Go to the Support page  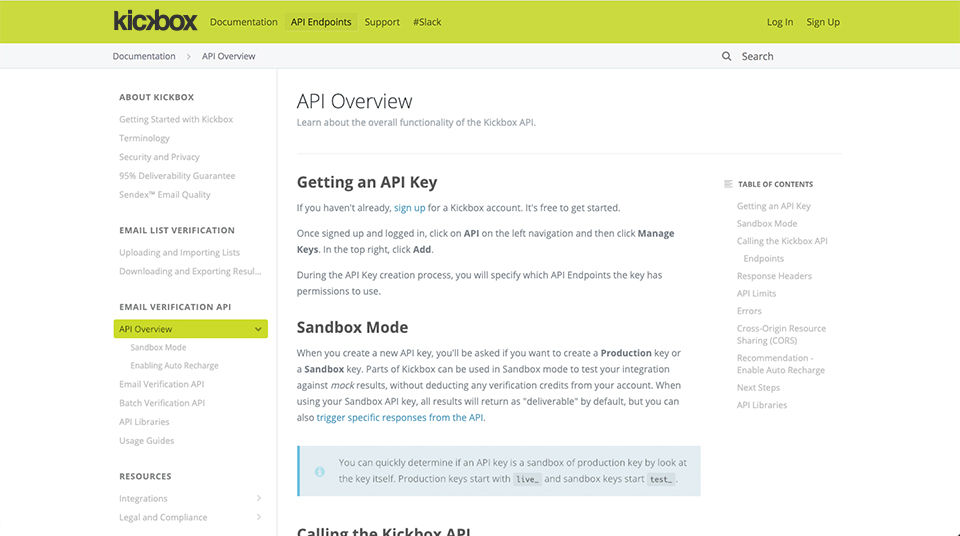382,22
